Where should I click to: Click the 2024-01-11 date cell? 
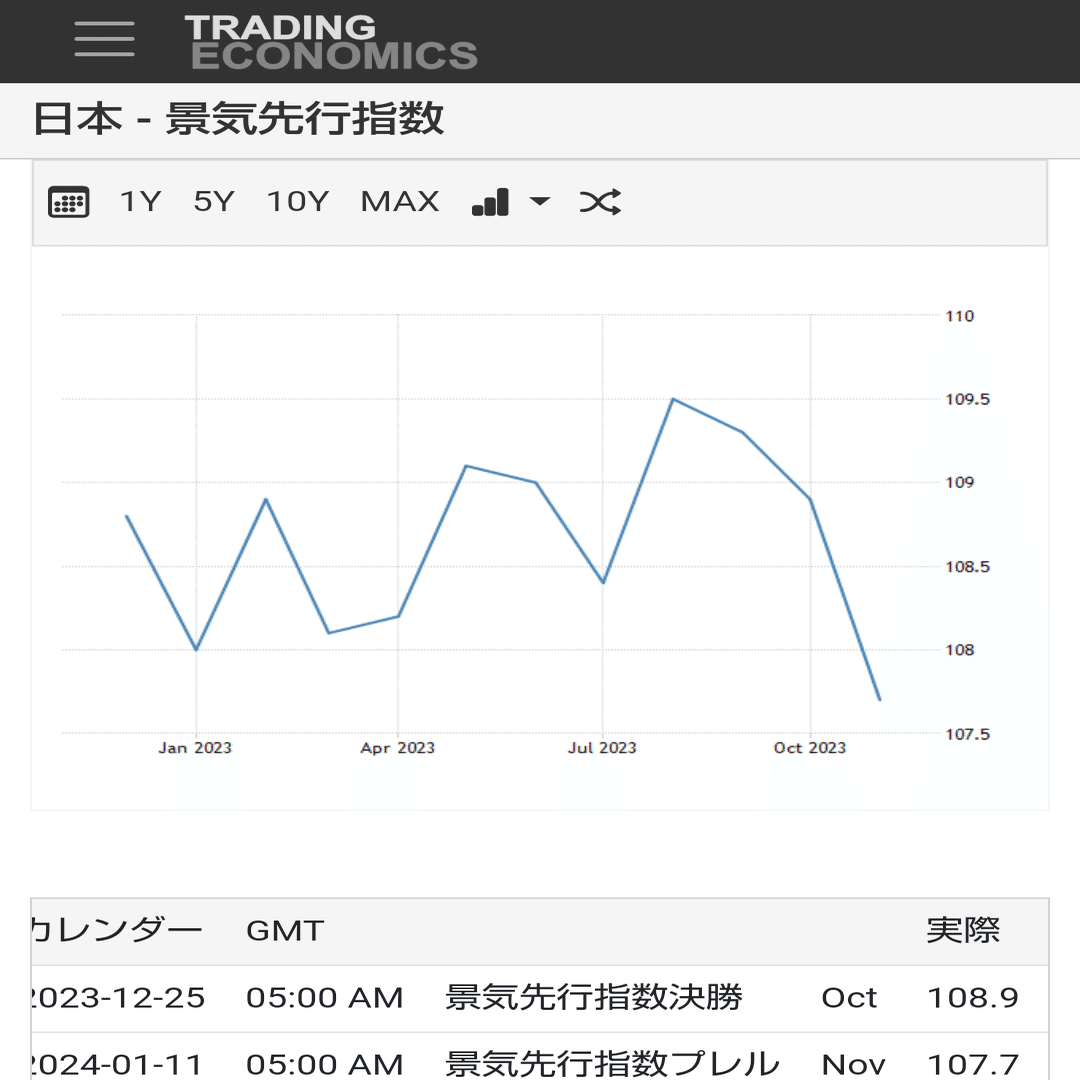[x=116, y=1064]
